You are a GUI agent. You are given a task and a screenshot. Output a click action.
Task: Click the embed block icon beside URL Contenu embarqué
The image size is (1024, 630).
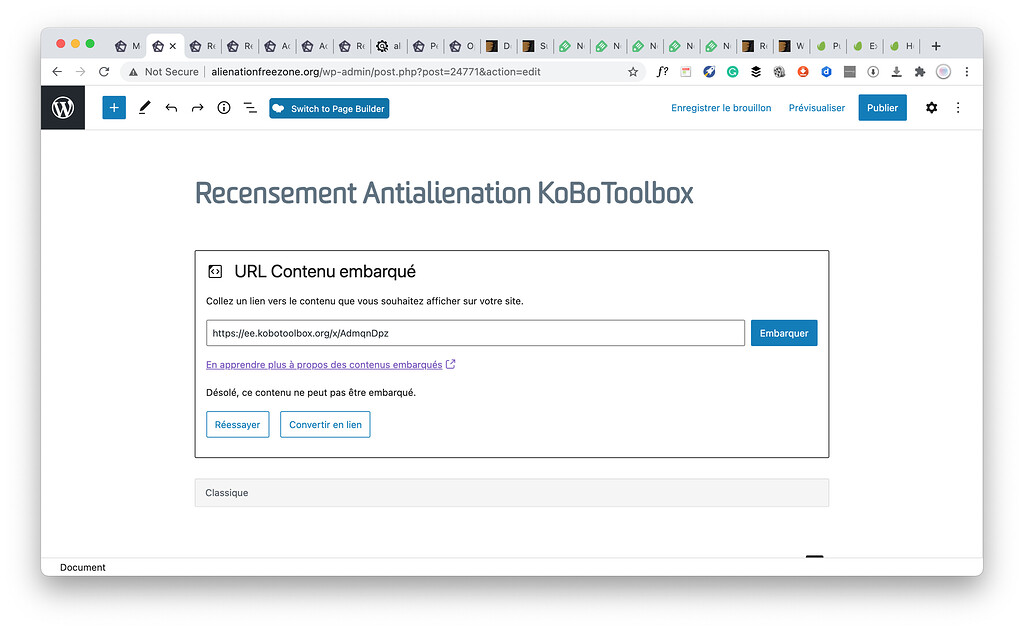215,270
